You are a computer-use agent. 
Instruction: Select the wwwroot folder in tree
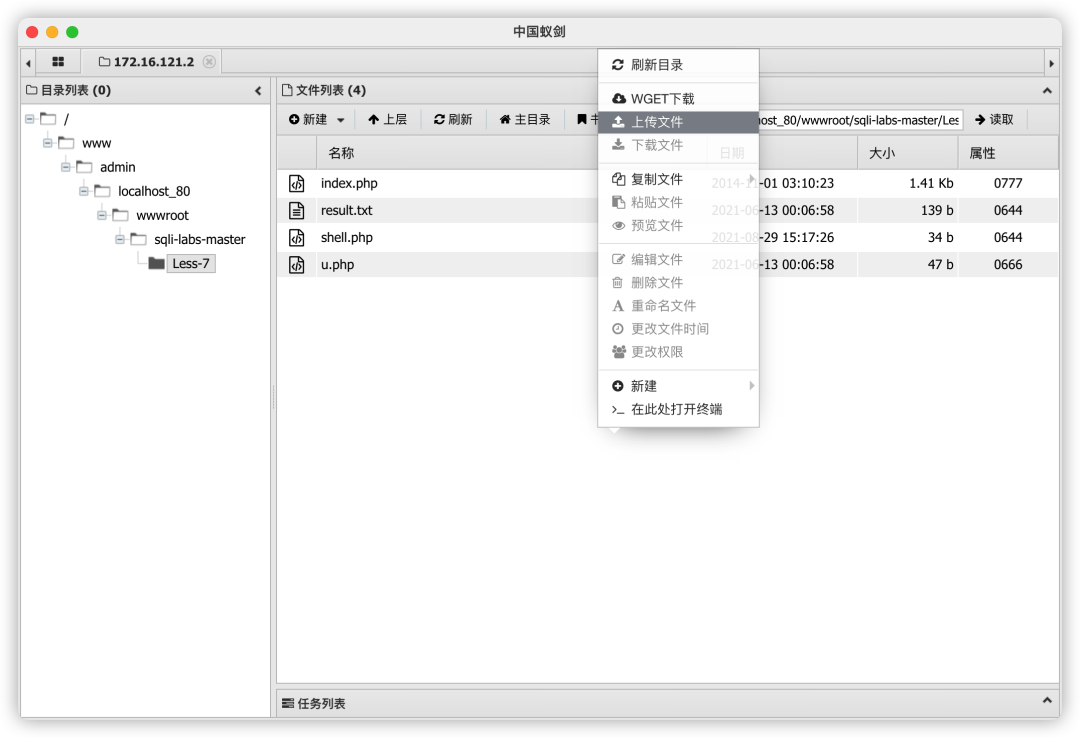point(162,216)
